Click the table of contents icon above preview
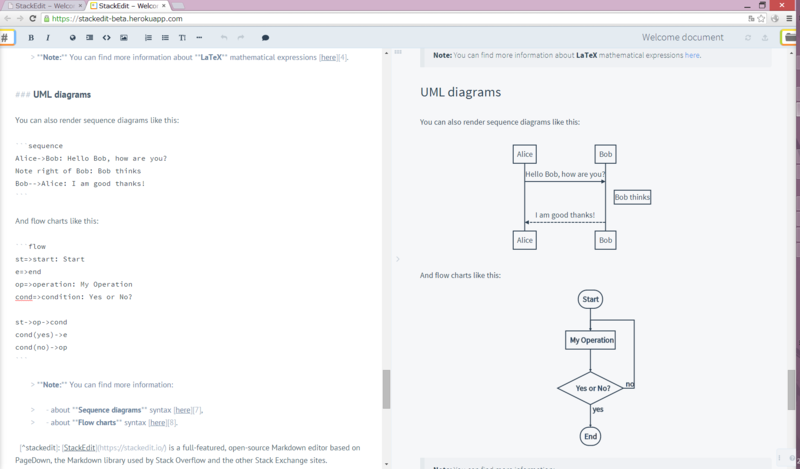The image size is (800, 469). click(x=398, y=52)
